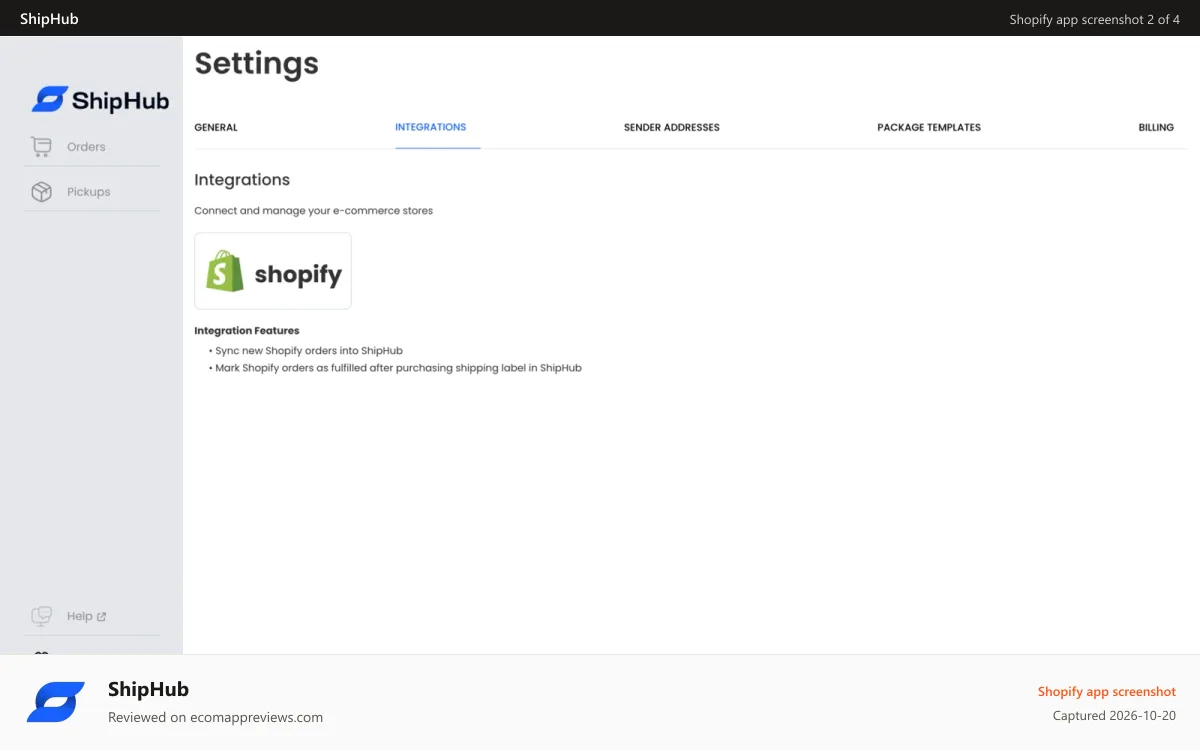Click 'Reviewed on ecomappreviews.com' text
Screen dimensions: 1200x750
click(x=216, y=717)
